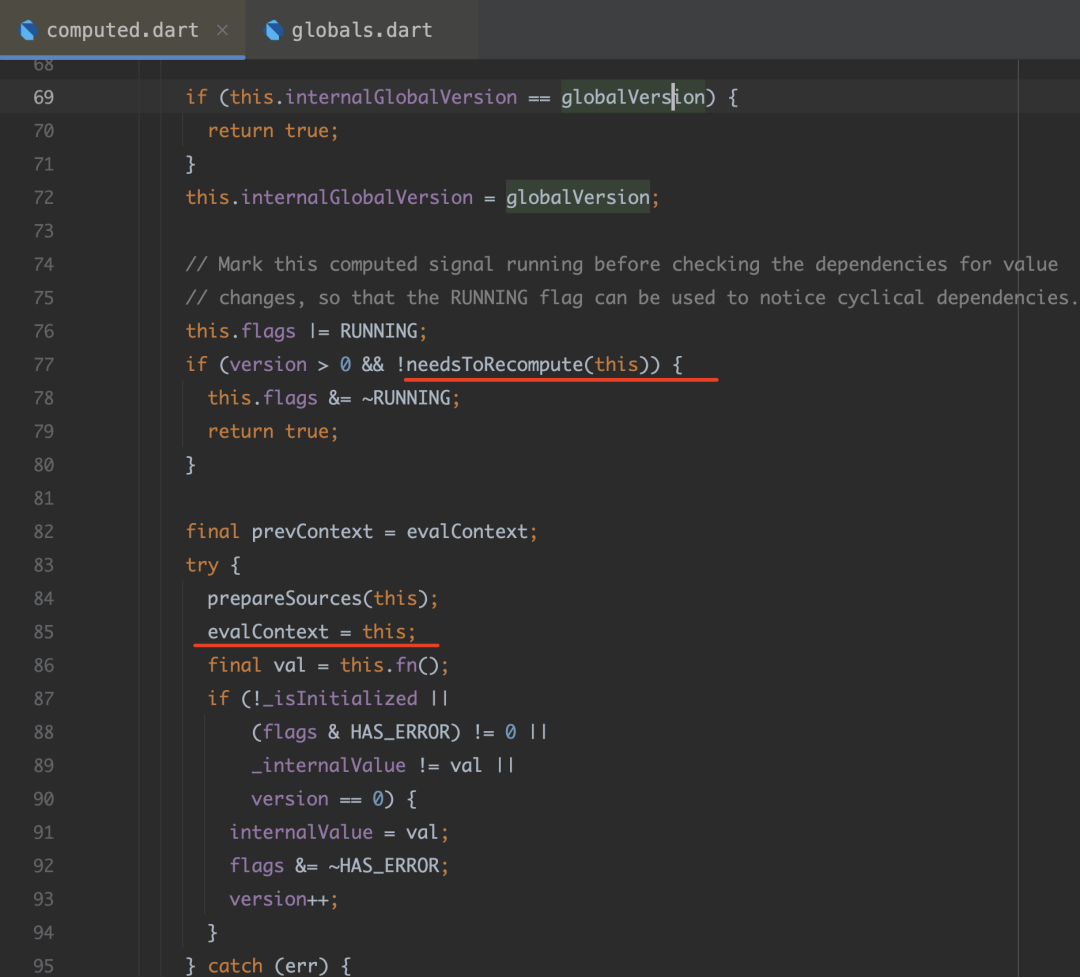The height and width of the screenshot is (977, 1080).
Task: Click line number 95 in the gutter
Action: 43,966
